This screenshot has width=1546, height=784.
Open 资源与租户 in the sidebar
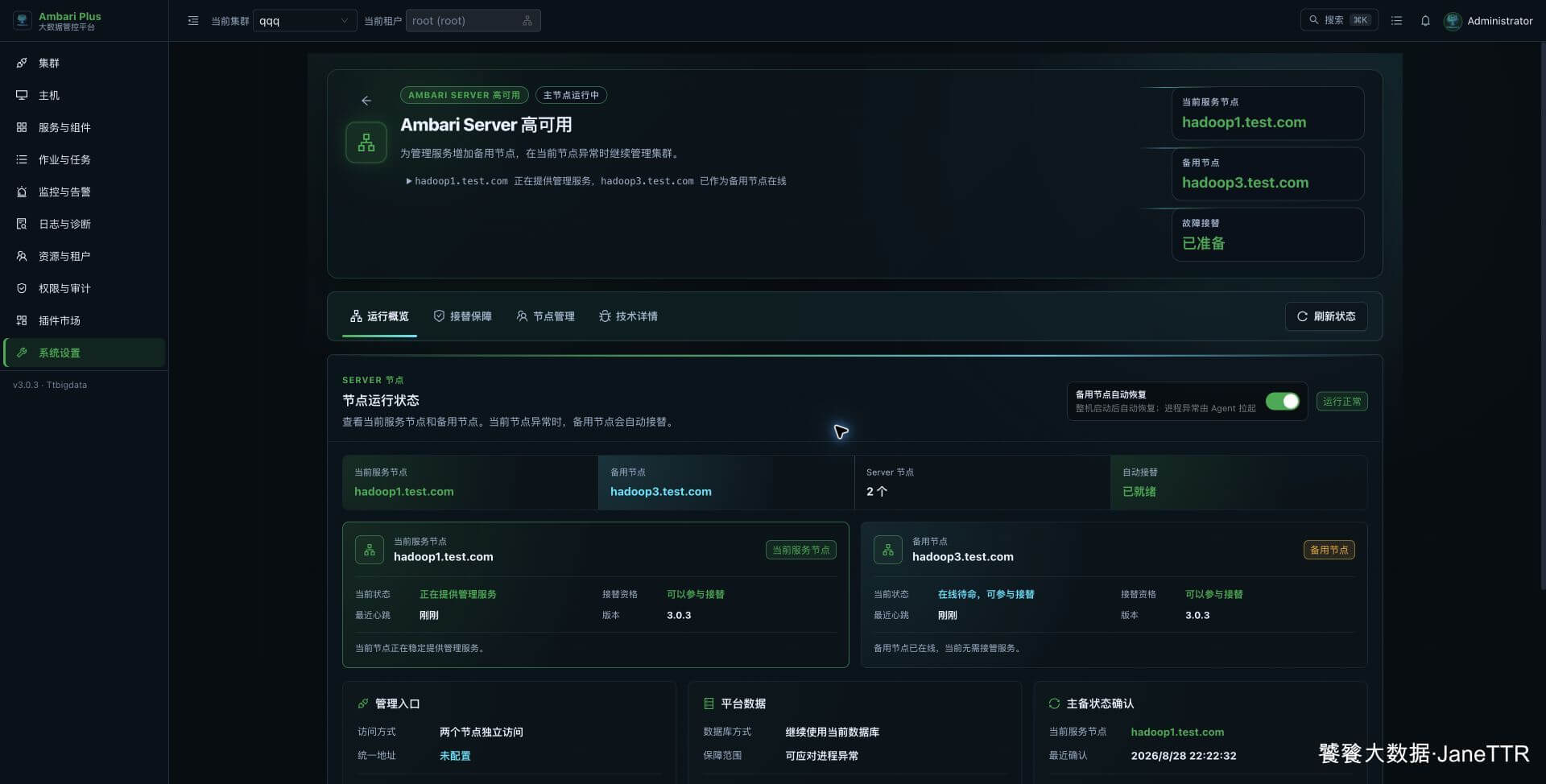(x=84, y=256)
